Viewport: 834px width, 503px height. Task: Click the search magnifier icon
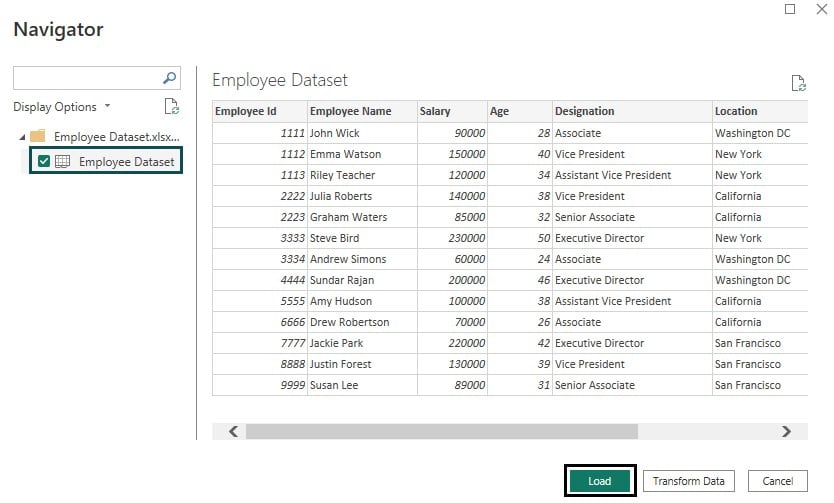tap(169, 78)
